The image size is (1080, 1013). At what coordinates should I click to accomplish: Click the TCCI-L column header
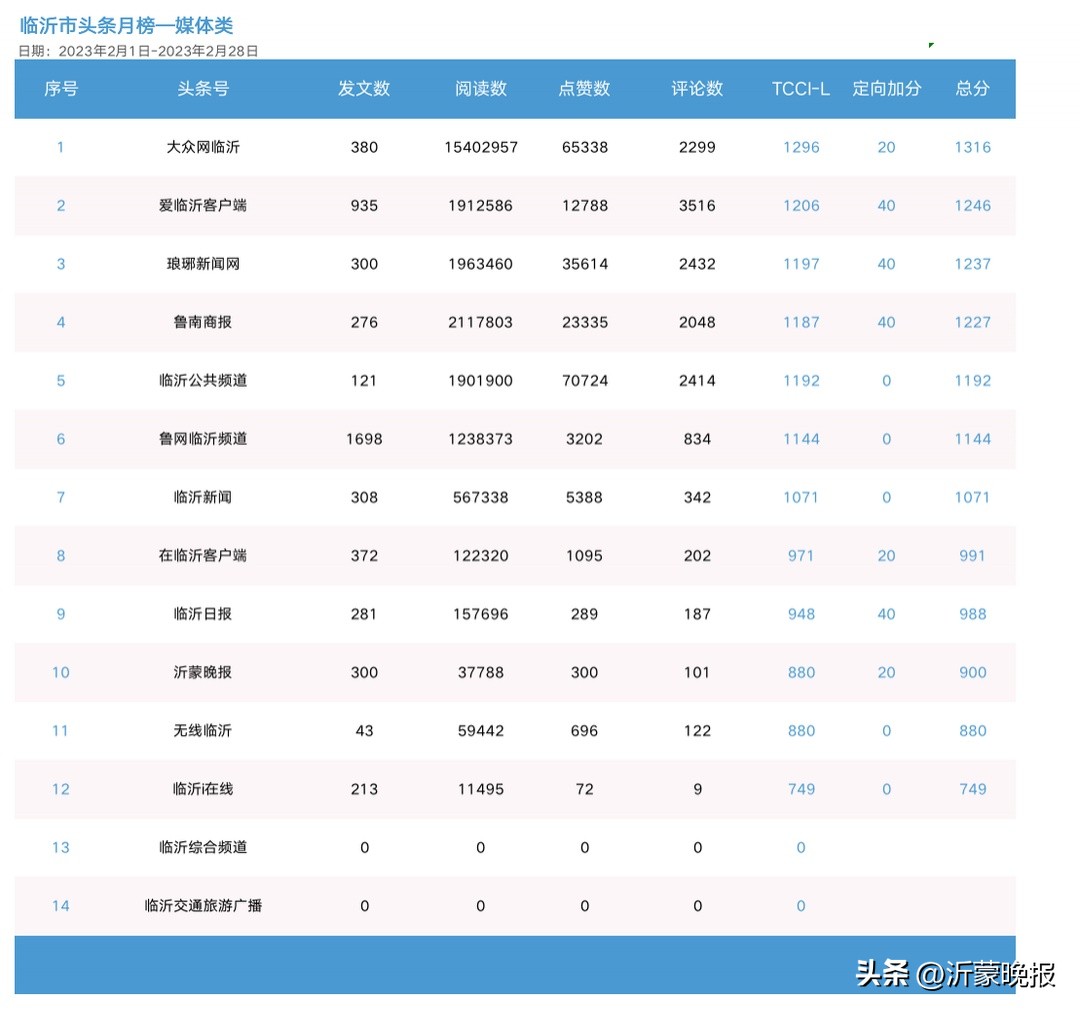pos(800,89)
